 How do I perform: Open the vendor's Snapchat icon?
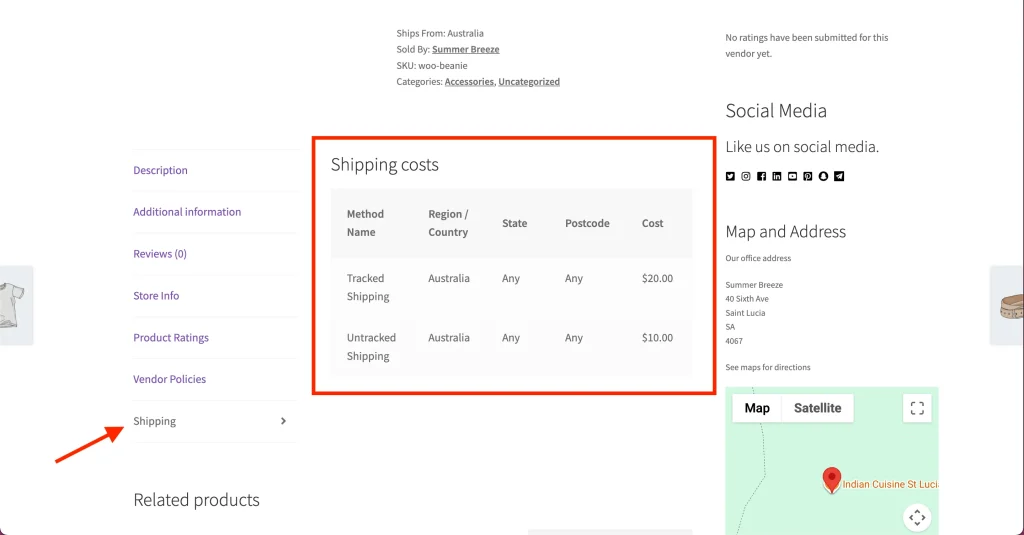point(824,176)
